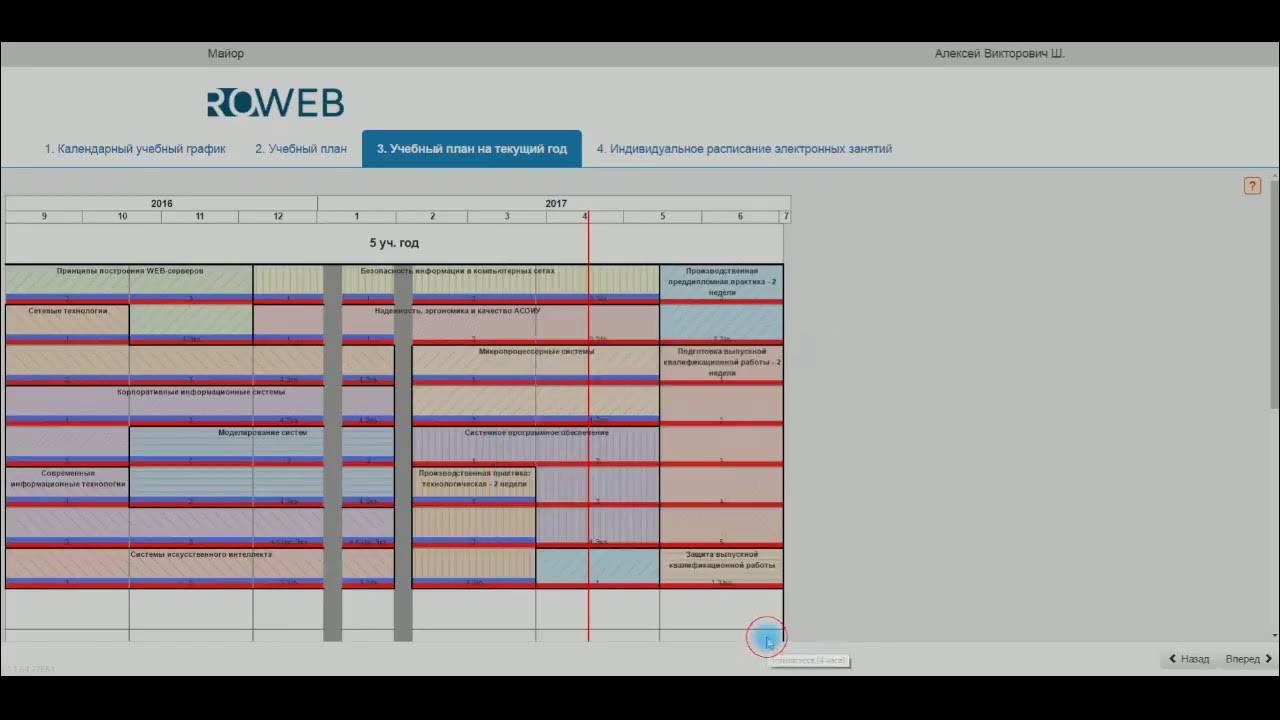The height and width of the screenshot is (720, 1280).
Task: Select the 2017 year header
Action: 555,203
